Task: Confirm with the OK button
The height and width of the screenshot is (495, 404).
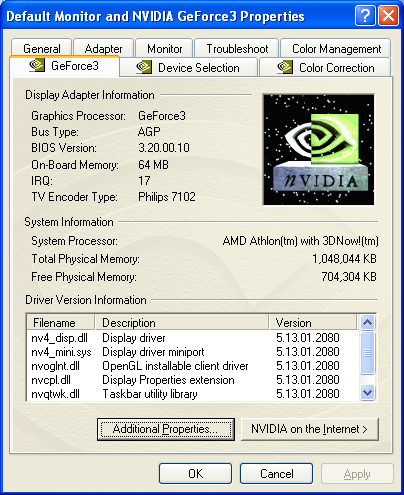Action: click(195, 473)
